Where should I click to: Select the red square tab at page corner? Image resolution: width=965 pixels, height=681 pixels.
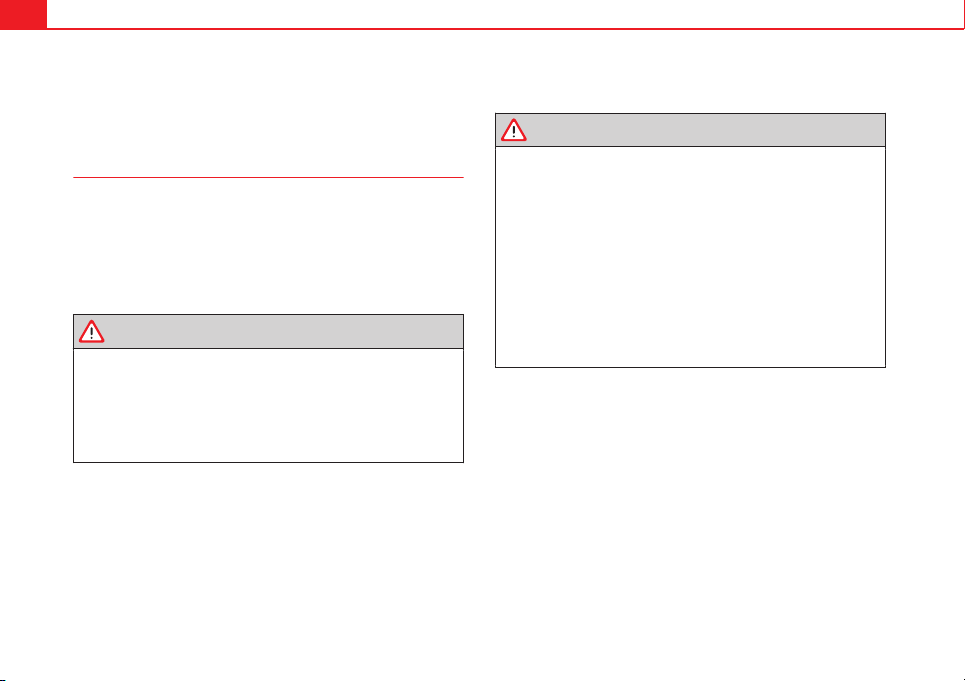(x=23, y=14)
